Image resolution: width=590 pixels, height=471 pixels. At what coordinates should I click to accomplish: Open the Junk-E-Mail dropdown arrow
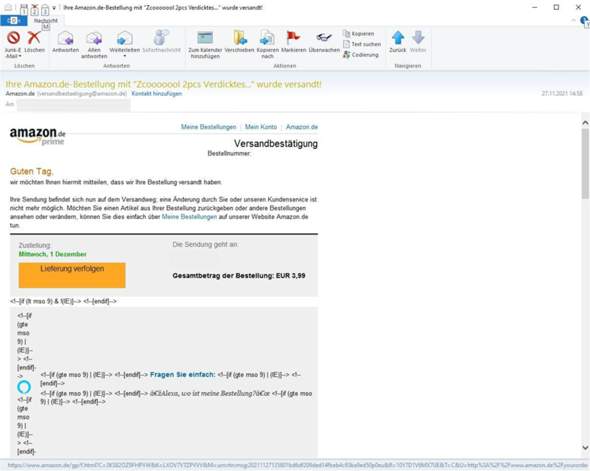coord(20,56)
